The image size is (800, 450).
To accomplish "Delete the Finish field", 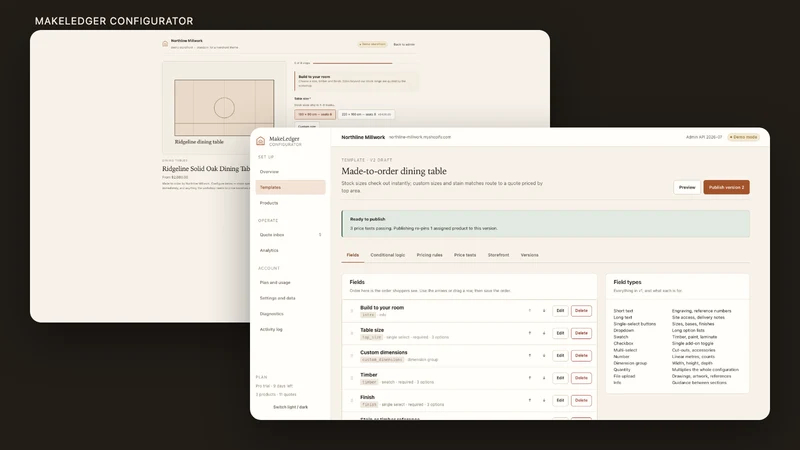I will coord(581,401).
